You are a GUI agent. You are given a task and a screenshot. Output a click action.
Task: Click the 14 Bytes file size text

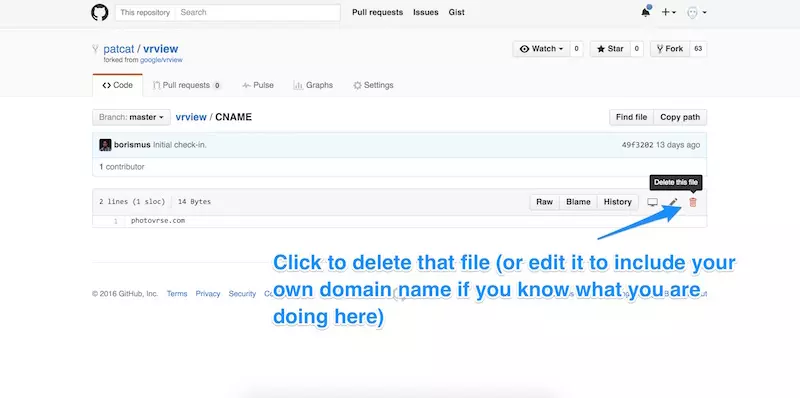tap(194, 202)
